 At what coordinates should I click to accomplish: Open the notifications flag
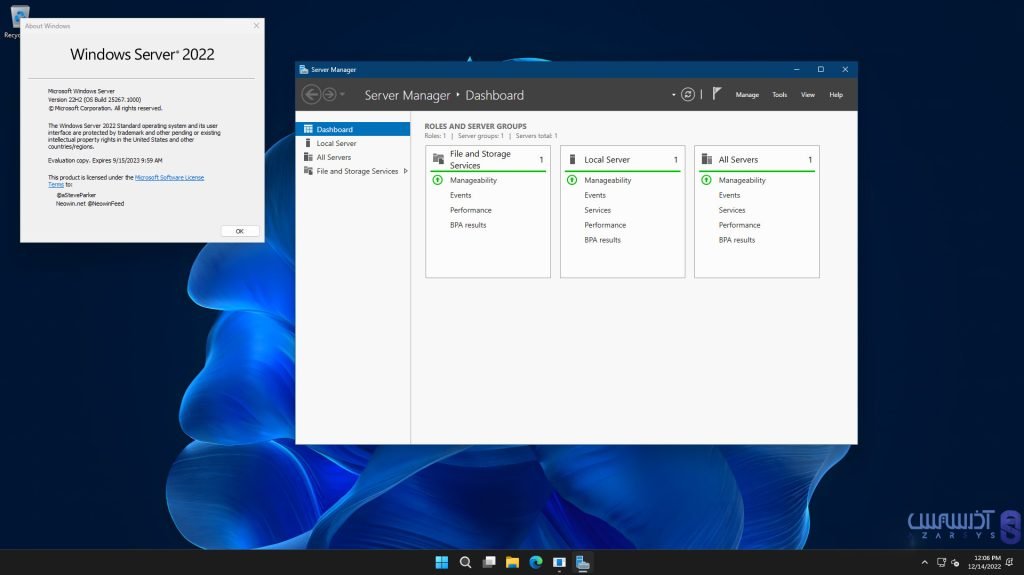[716, 93]
